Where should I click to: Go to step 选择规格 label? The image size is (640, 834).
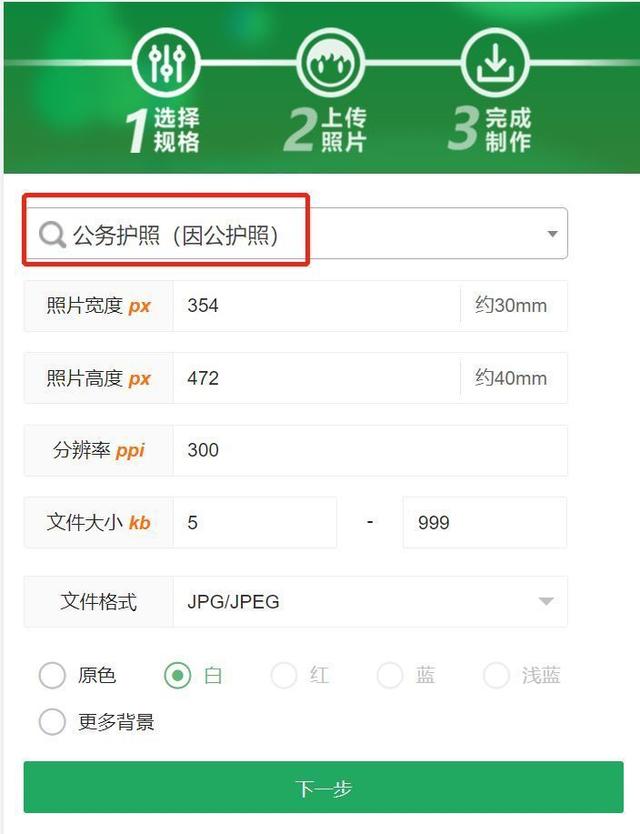click(177, 130)
